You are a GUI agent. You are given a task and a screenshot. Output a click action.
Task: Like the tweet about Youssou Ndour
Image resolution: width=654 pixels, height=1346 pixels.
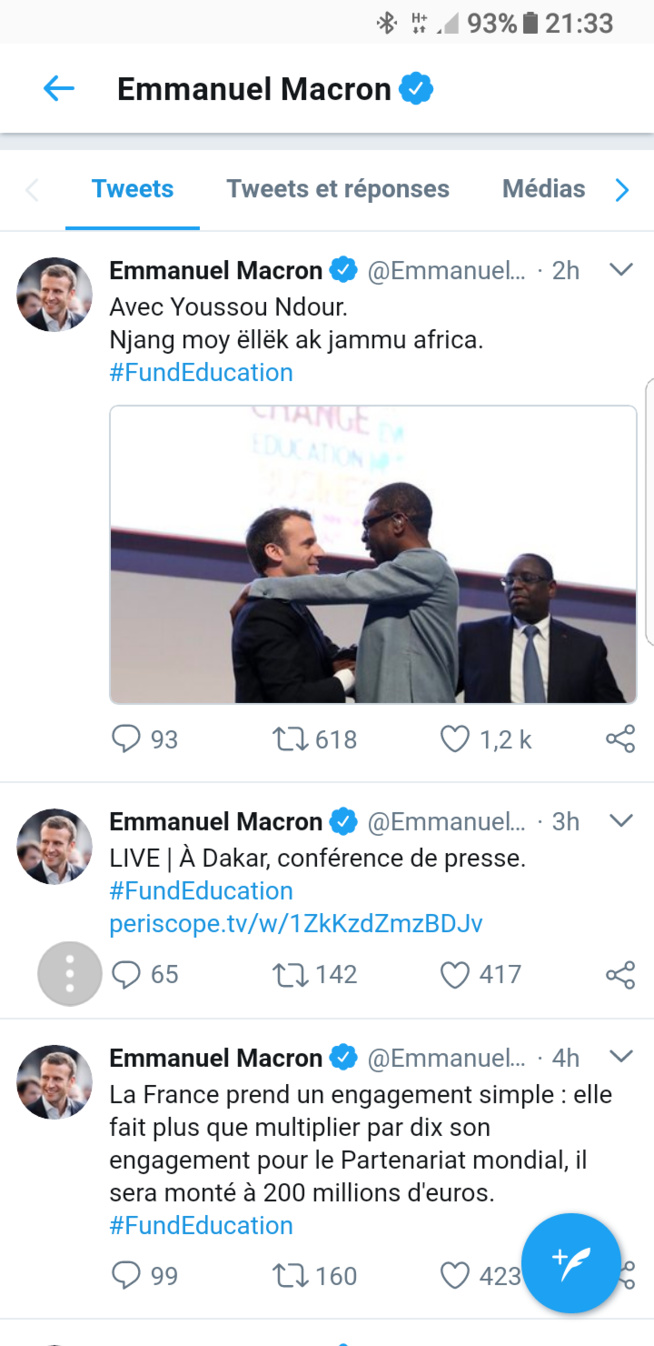click(x=455, y=739)
